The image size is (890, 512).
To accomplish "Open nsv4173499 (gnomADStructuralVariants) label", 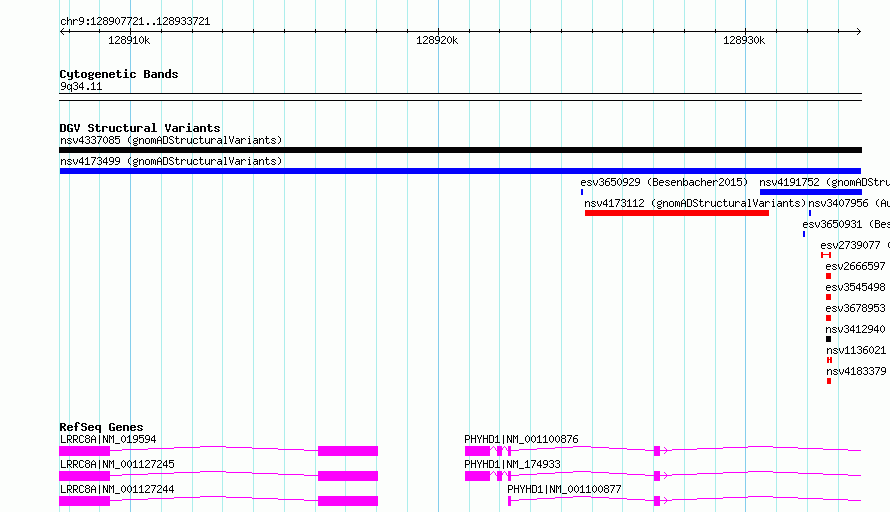I will click(171, 161).
